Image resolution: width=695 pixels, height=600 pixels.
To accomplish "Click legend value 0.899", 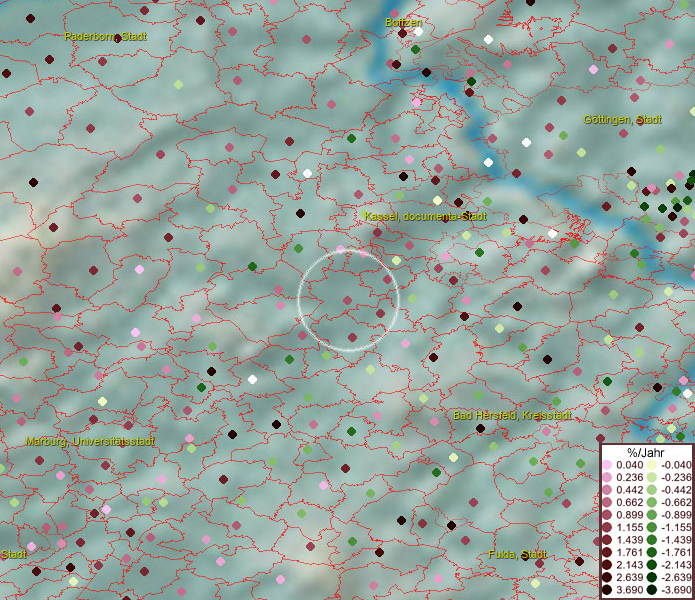I will (x=629, y=515).
